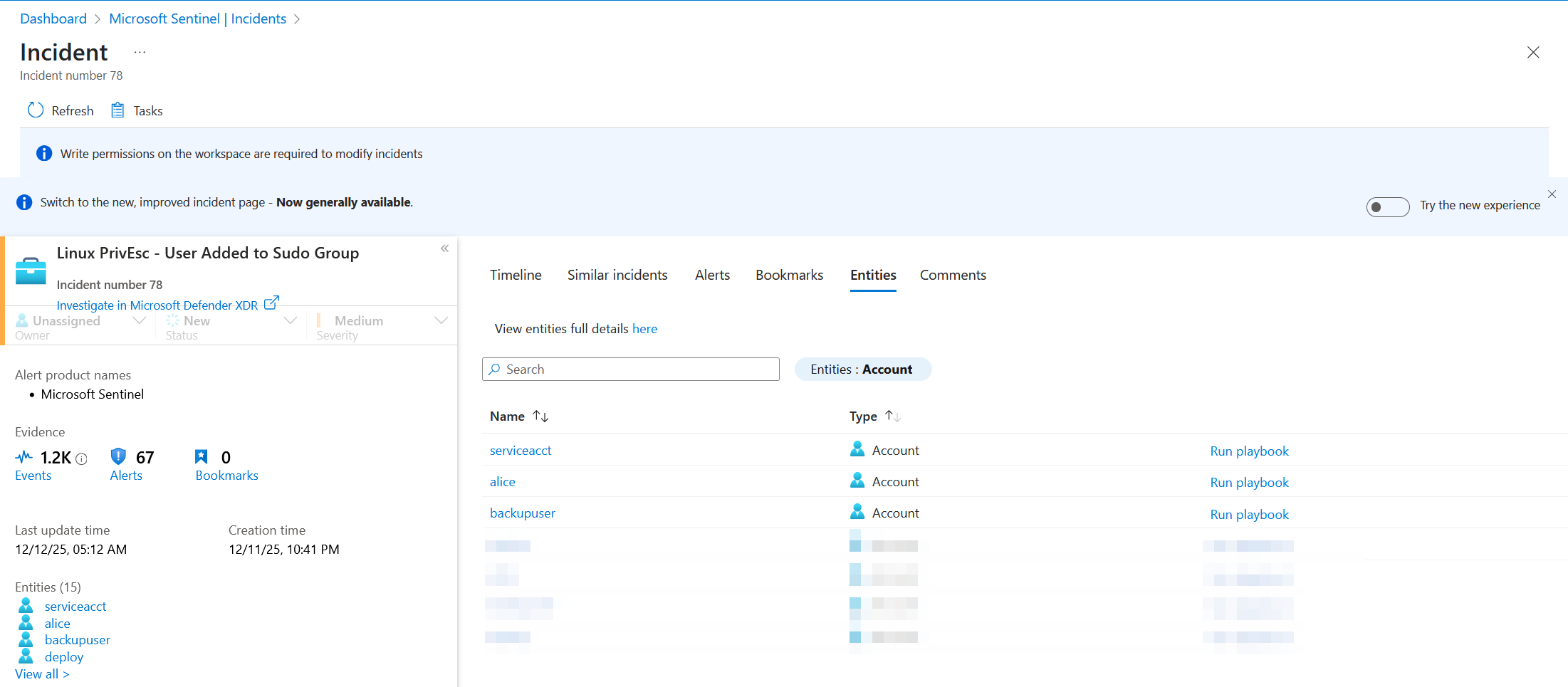Click the Refresh icon in the toolbar
The image size is (1568, 687).
click(36, 110)
